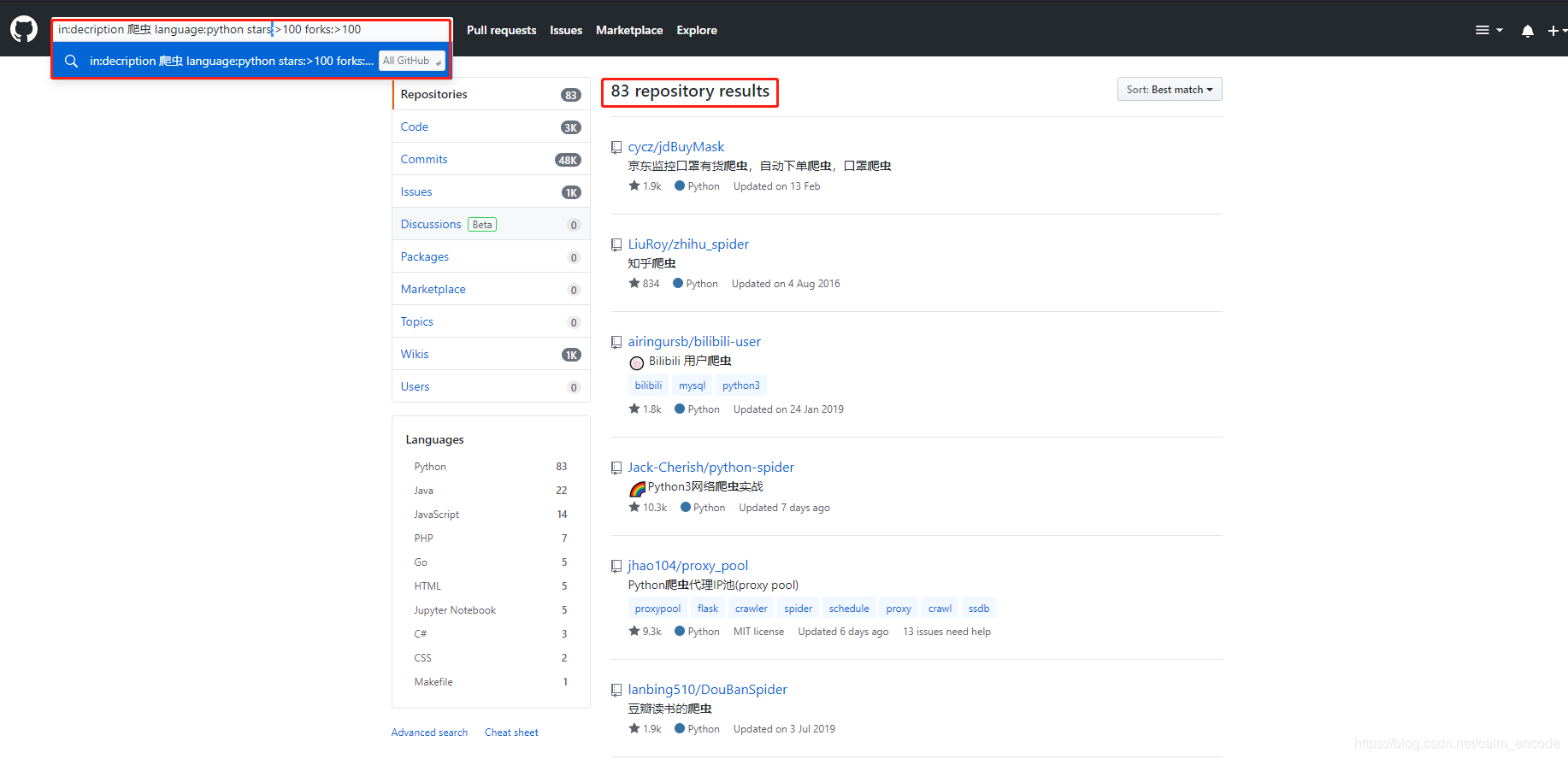Show Issues search results in sidebar
The height and width of the screenshot is (759, 1568).
(x=491, y=191)
